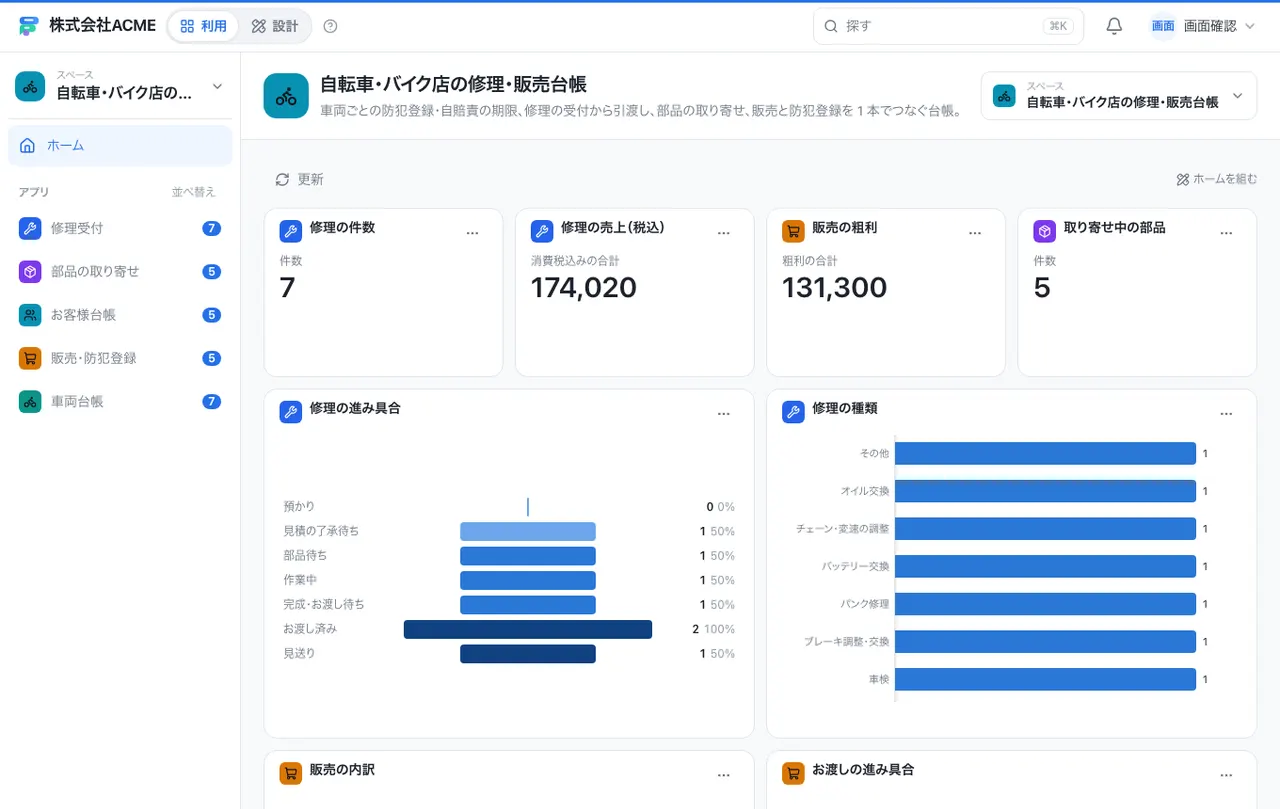The height and width of the screenshot is (809, 1280).
Task: Click the お客様台帳 people icon in sidebar
Action: click(30, 315)
